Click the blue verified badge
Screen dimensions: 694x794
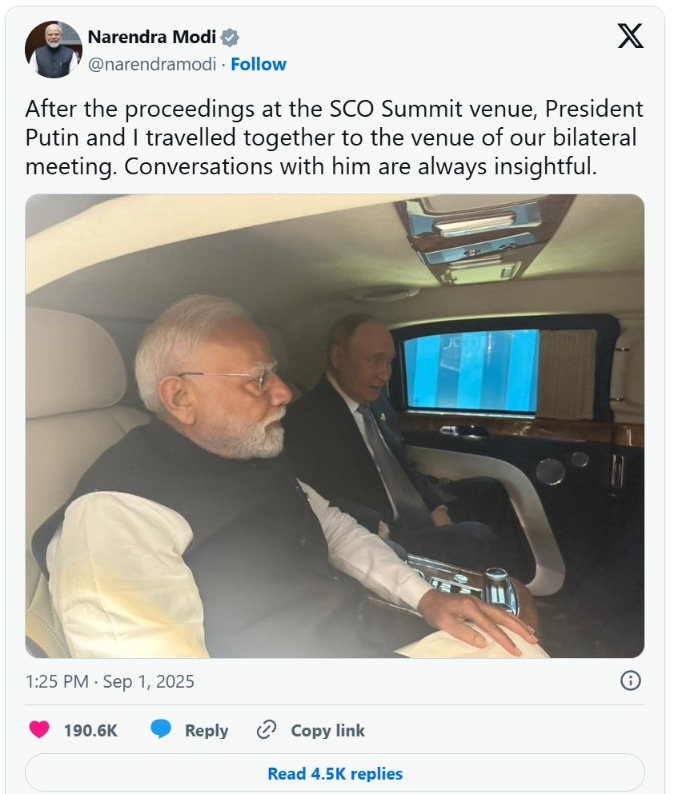click(x=230, y=38)
